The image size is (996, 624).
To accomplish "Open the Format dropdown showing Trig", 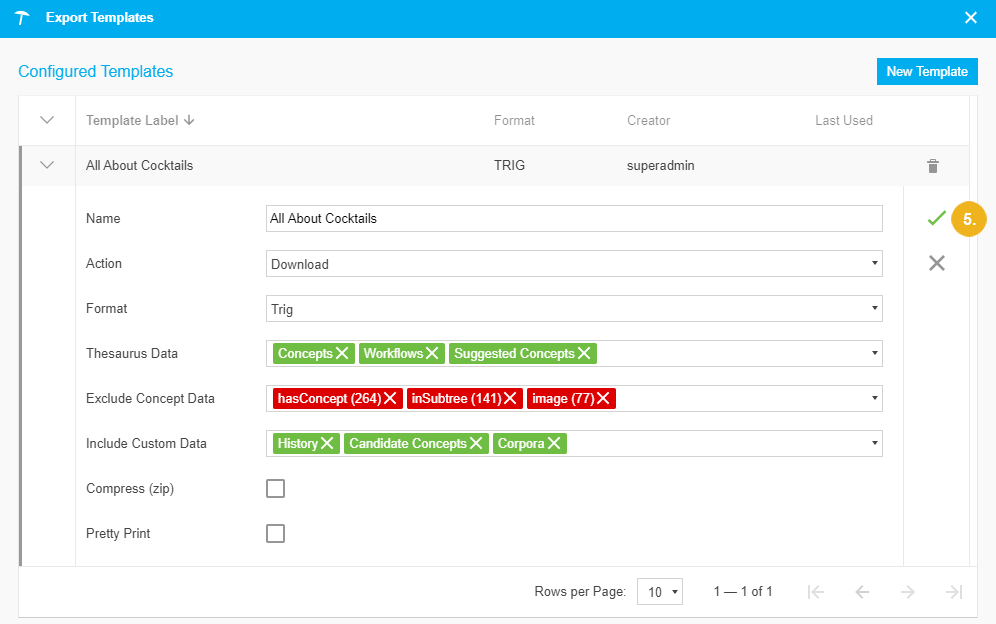I will tap(574, 309).
